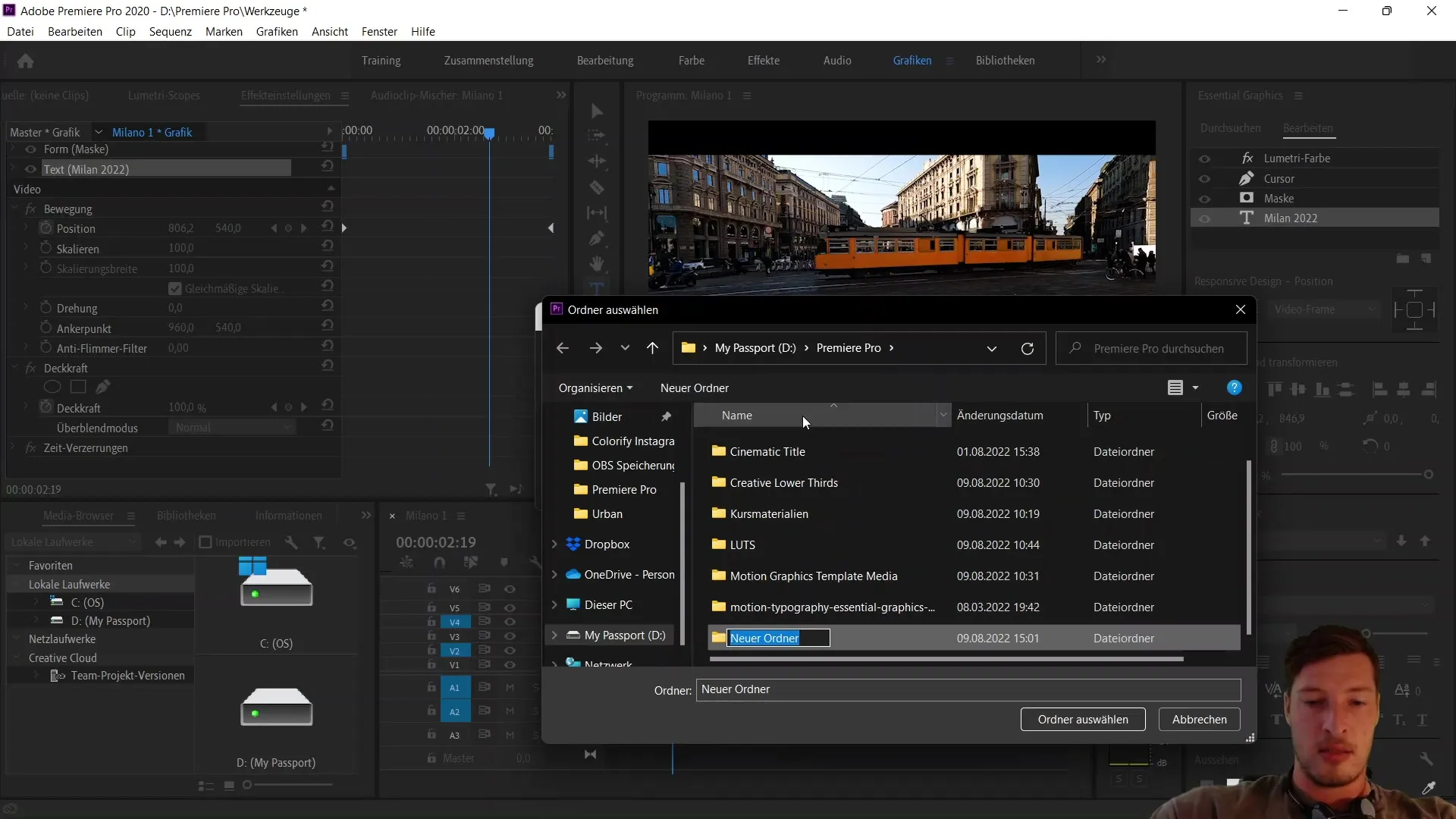Enable Gleichmäßige Skalie checkbox
This screenshot has height=819, width=1456.
174,288
